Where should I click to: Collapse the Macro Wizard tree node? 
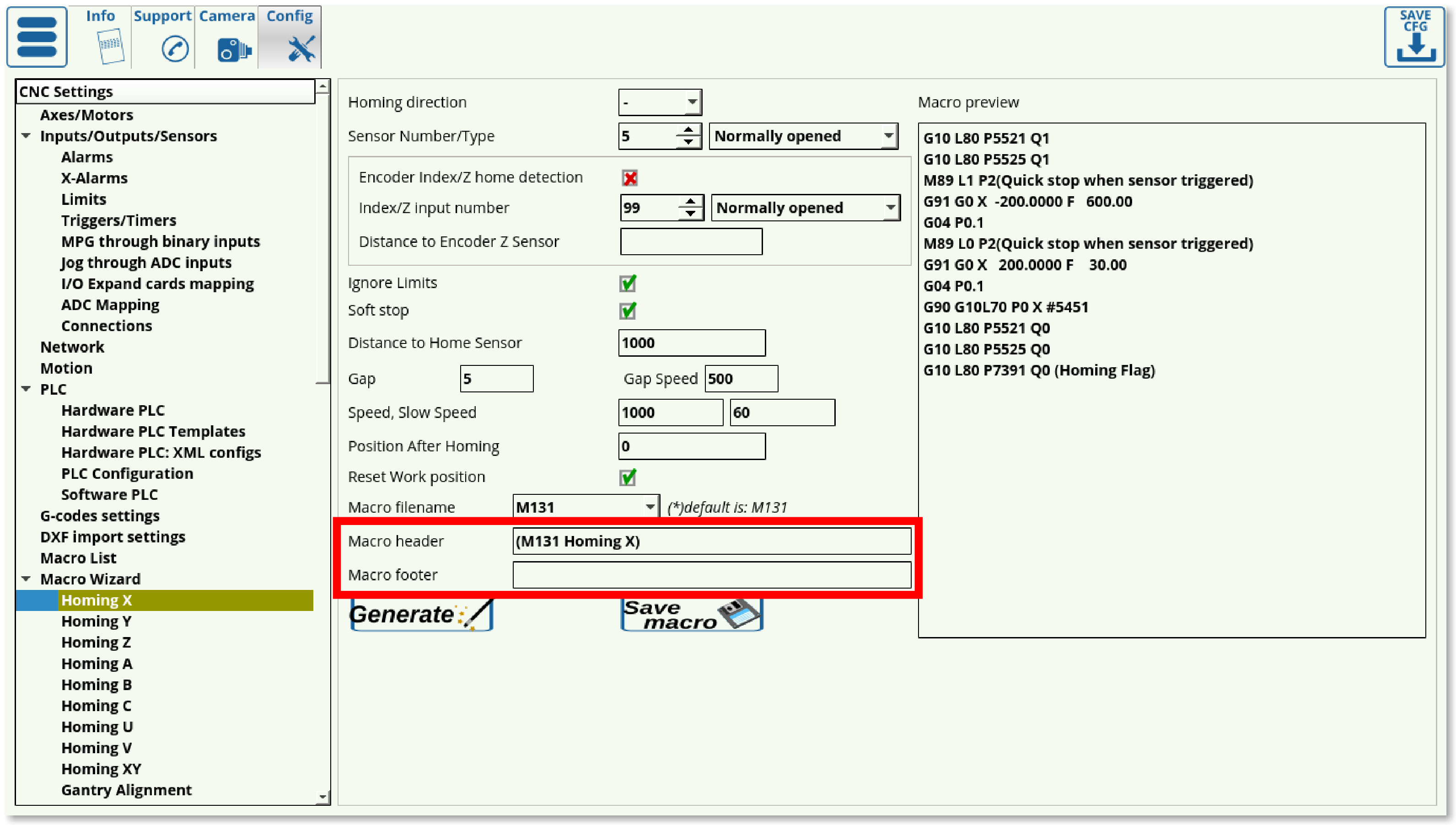[26, 579]
